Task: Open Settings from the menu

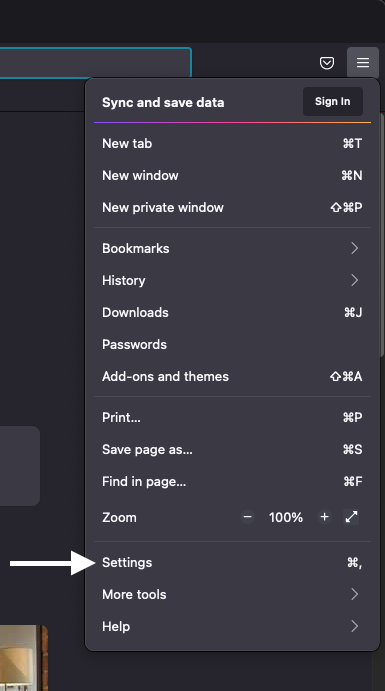Action: point(232,562)
